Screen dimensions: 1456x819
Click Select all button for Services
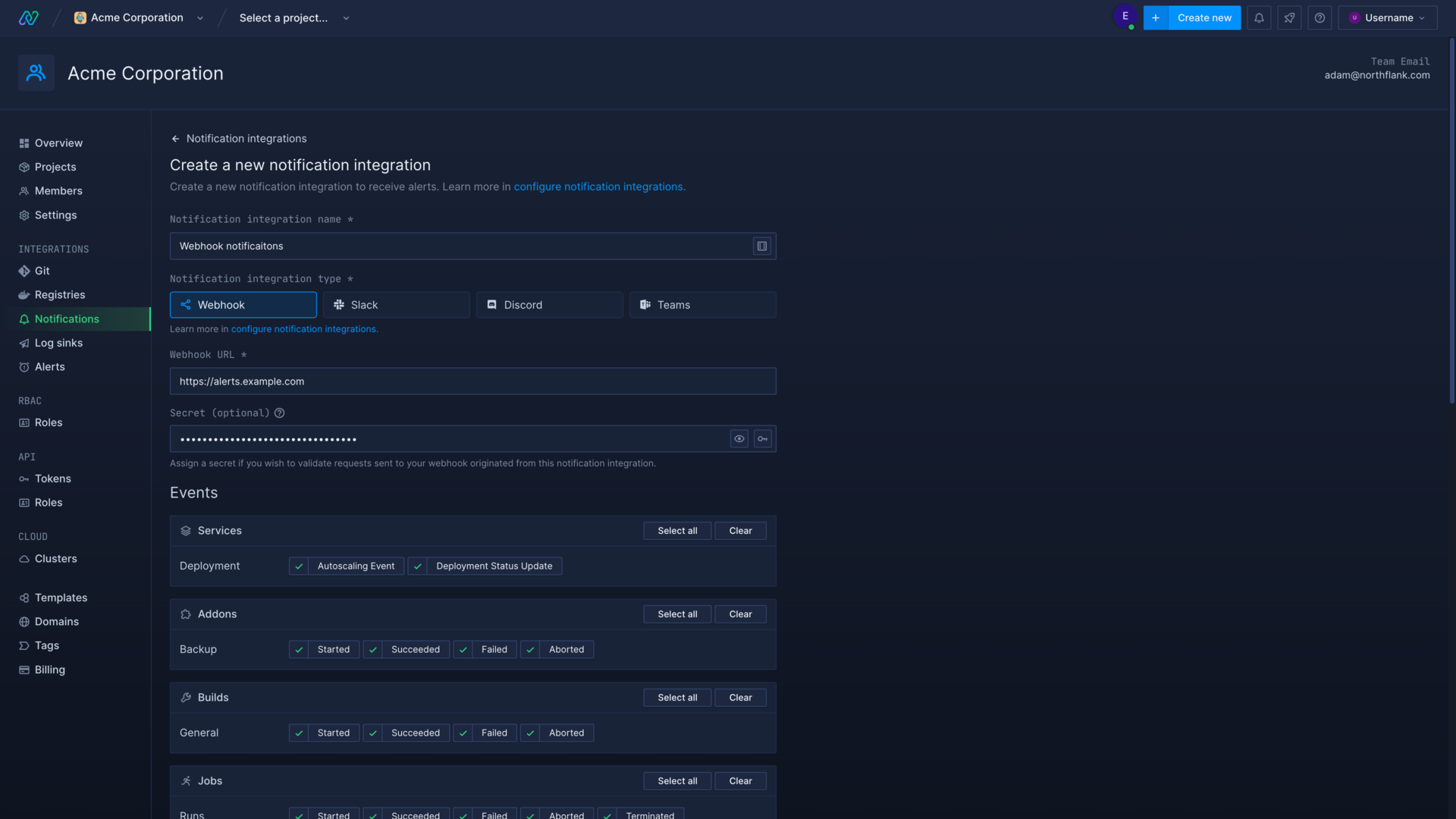pyautogui.click(x=677, y=530)
